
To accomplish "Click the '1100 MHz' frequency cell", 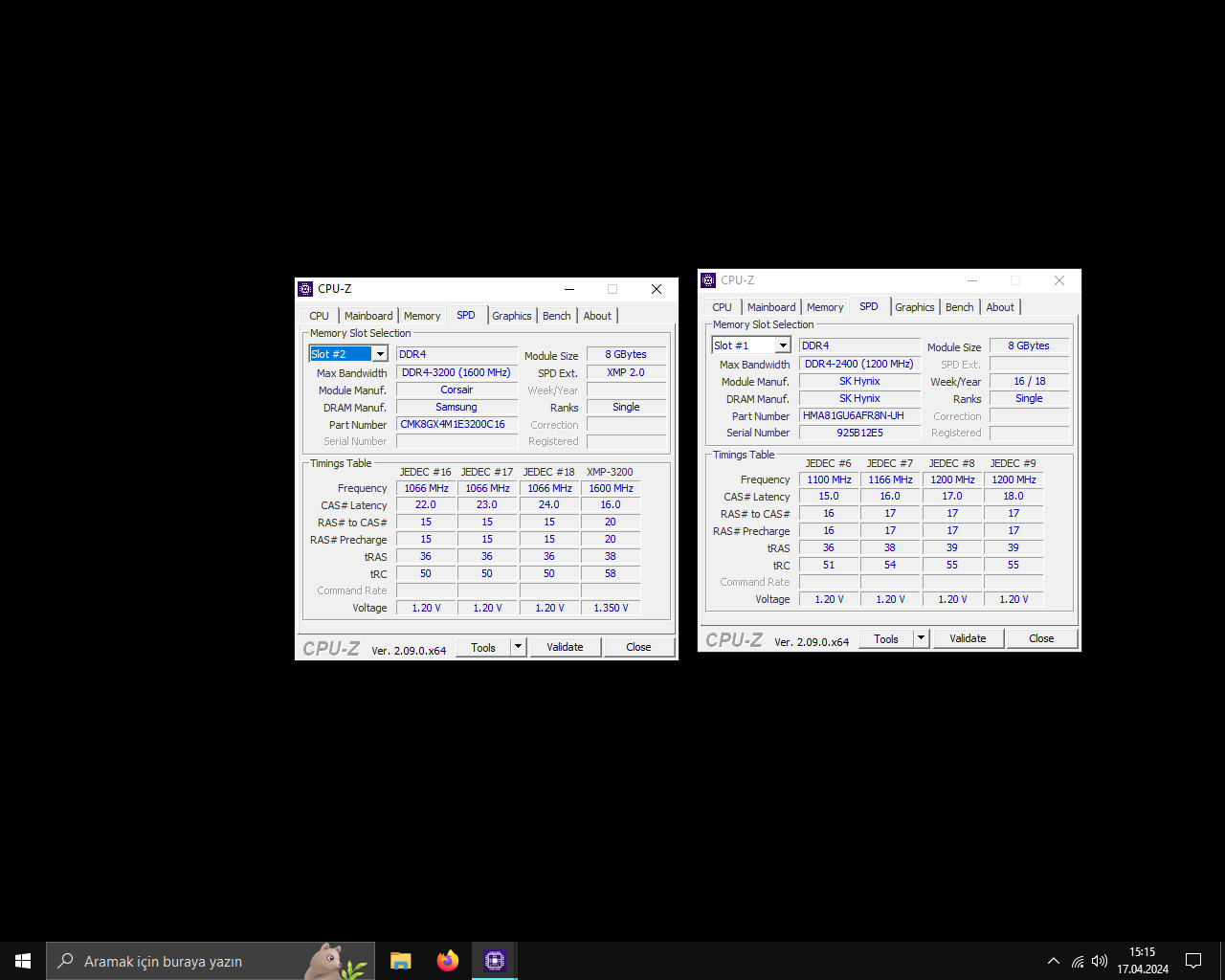I will 829,479.
